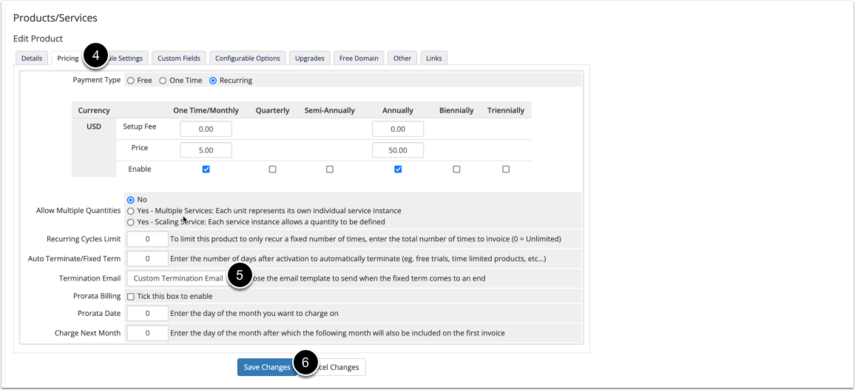Screen dimensions: 855x390
Task: Enable Quarterly pricing checkbox
Action: click(x=273, y=169)
